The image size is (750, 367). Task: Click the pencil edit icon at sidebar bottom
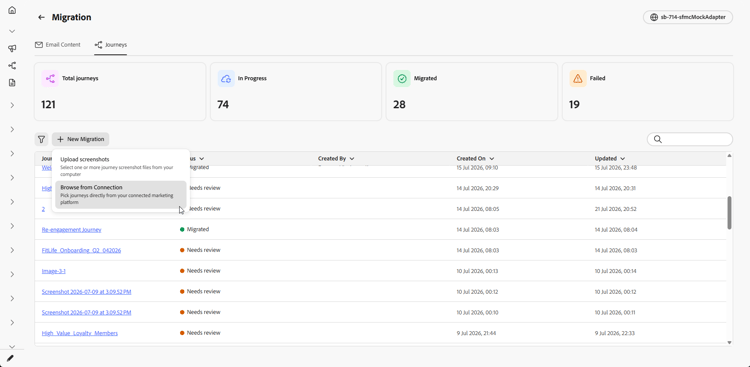tap(11, 357)
